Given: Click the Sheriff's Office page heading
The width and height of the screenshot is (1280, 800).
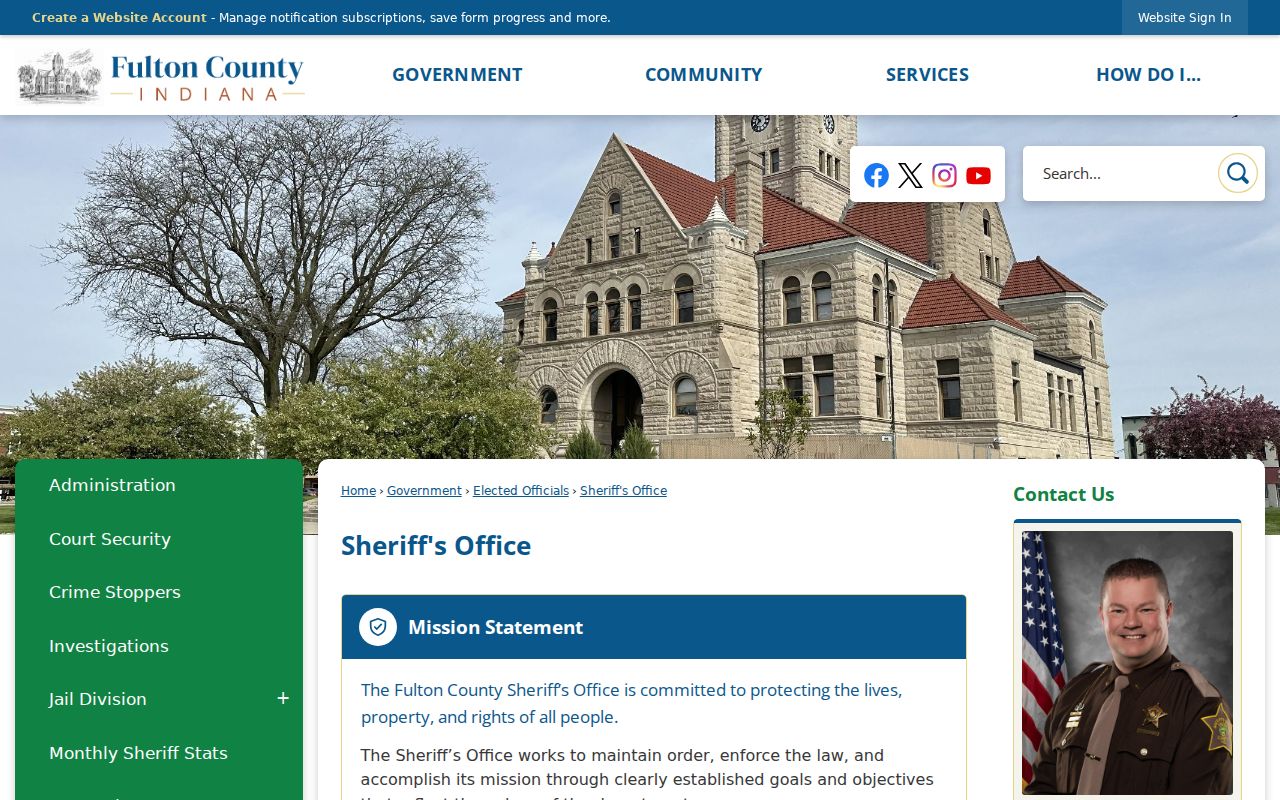Looking at the screenshot, I should [436, 546].
